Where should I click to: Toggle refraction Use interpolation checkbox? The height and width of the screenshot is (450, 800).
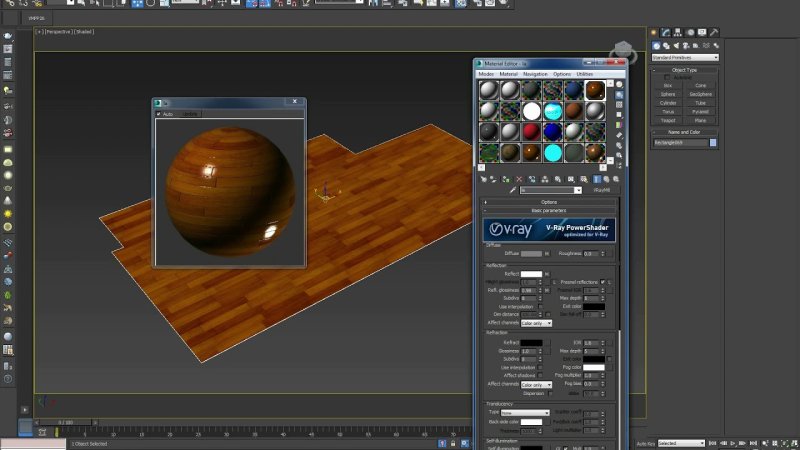[540, 367]
